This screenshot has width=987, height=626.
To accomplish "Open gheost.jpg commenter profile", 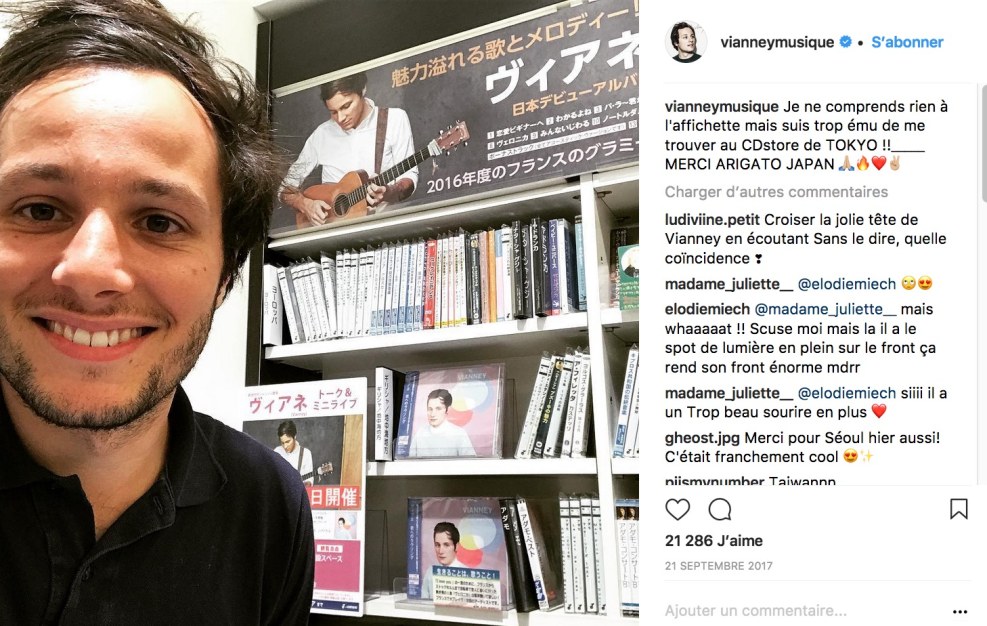I will [x=702, y=438].
